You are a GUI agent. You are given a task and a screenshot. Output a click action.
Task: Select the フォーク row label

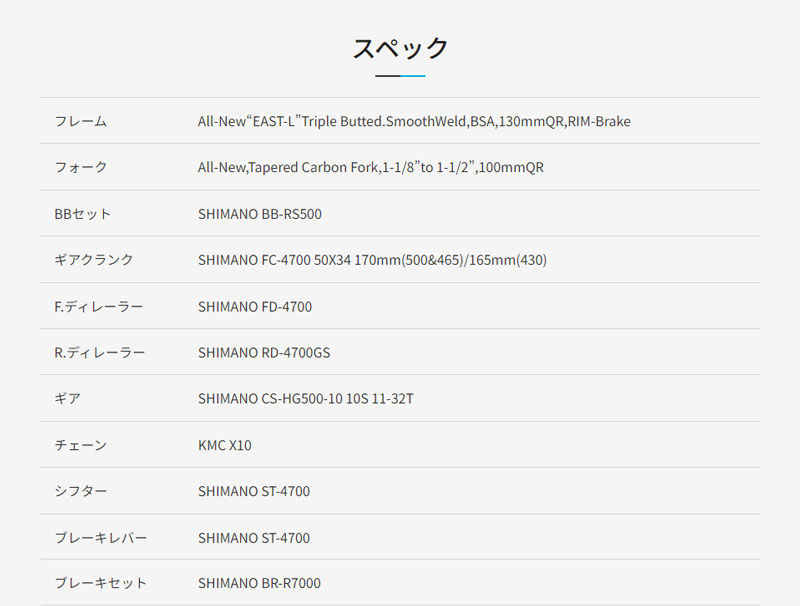pyautogui.click(x=81, y=167)
